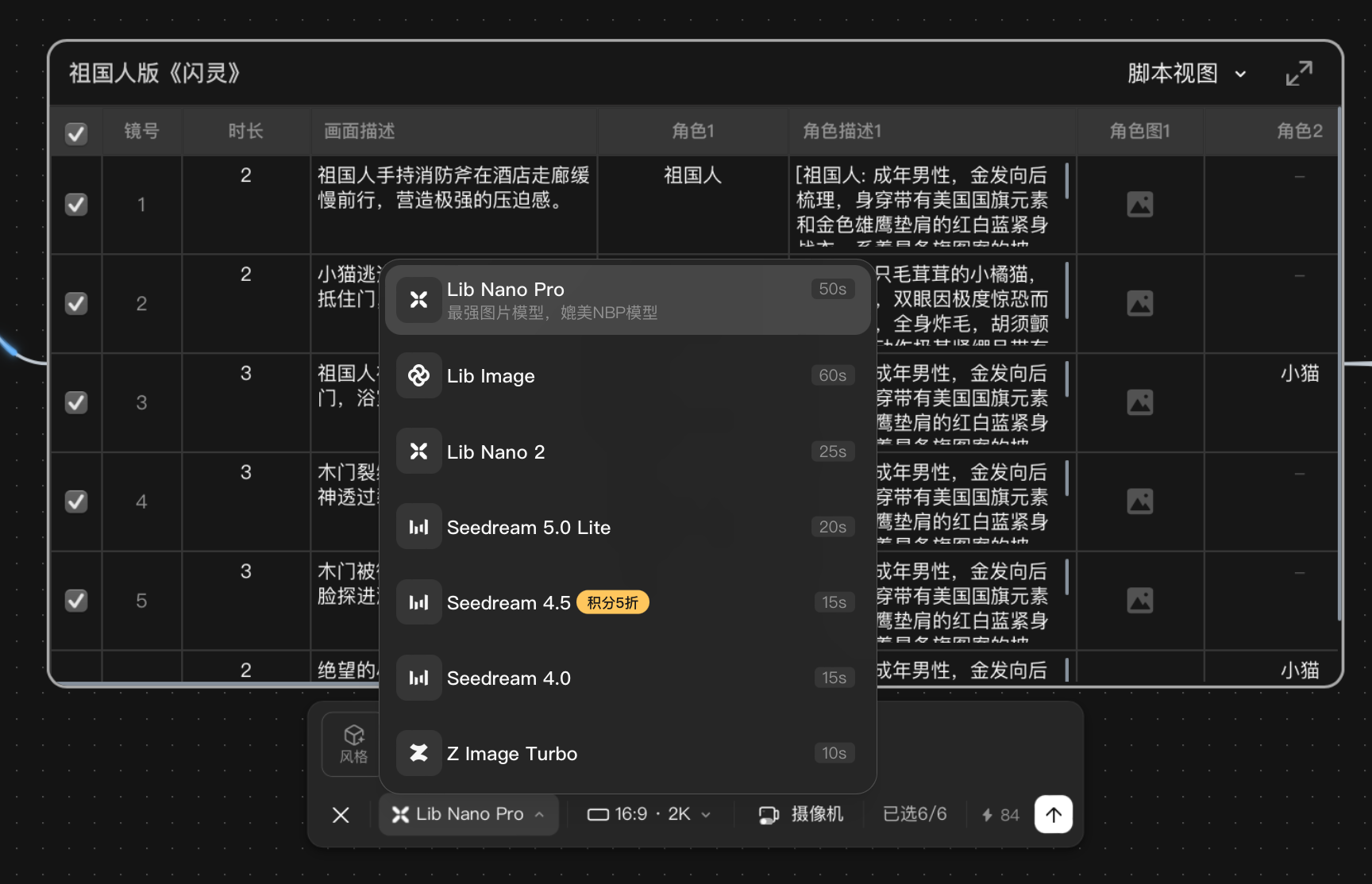Click the Lib Nano 2 icon
This screenshot has height=884, width=1372.
pyautogui.click(x=419, y=452)
